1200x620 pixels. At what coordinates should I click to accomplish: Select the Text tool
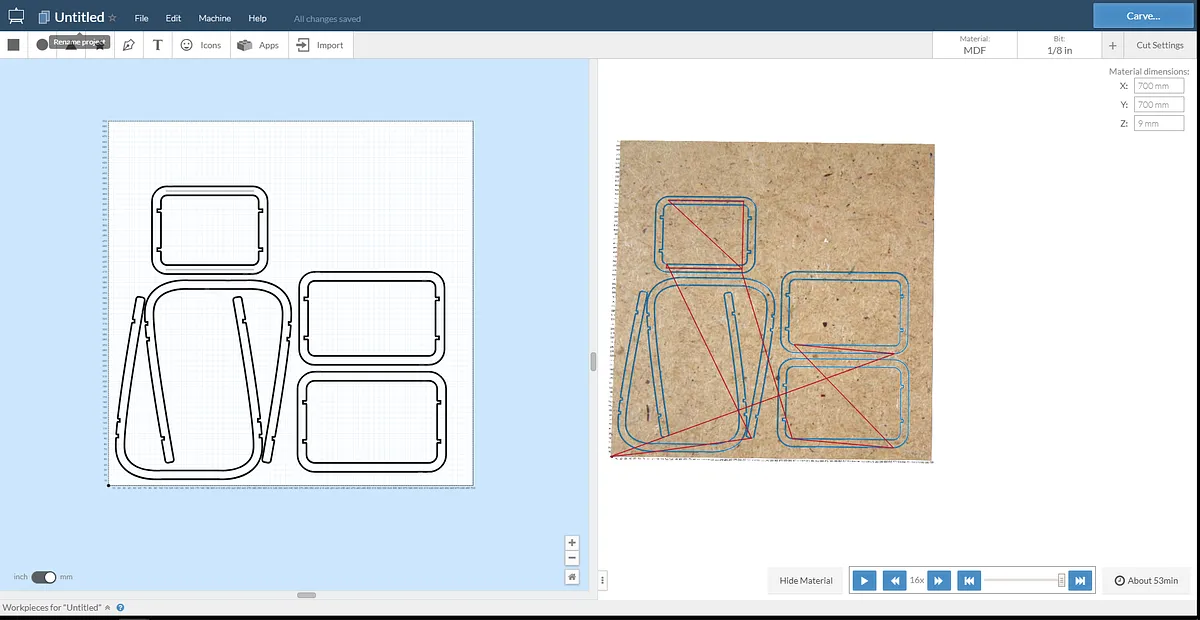pyautogui.click(x=158, y=45)
